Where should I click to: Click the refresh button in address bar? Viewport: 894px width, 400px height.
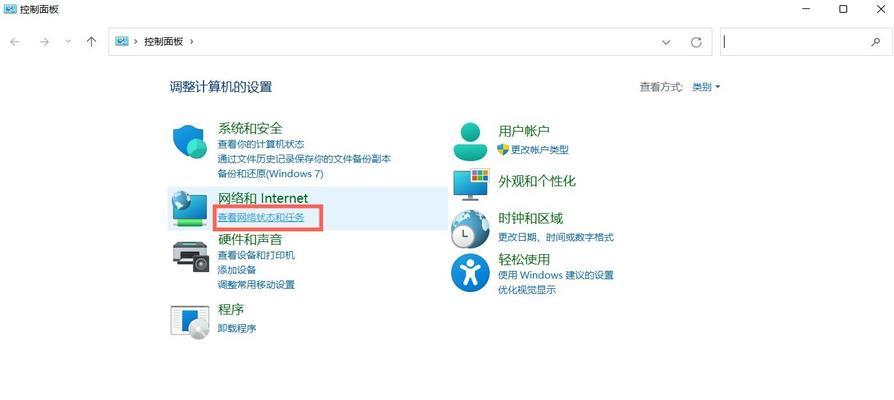tap(696, 42)
